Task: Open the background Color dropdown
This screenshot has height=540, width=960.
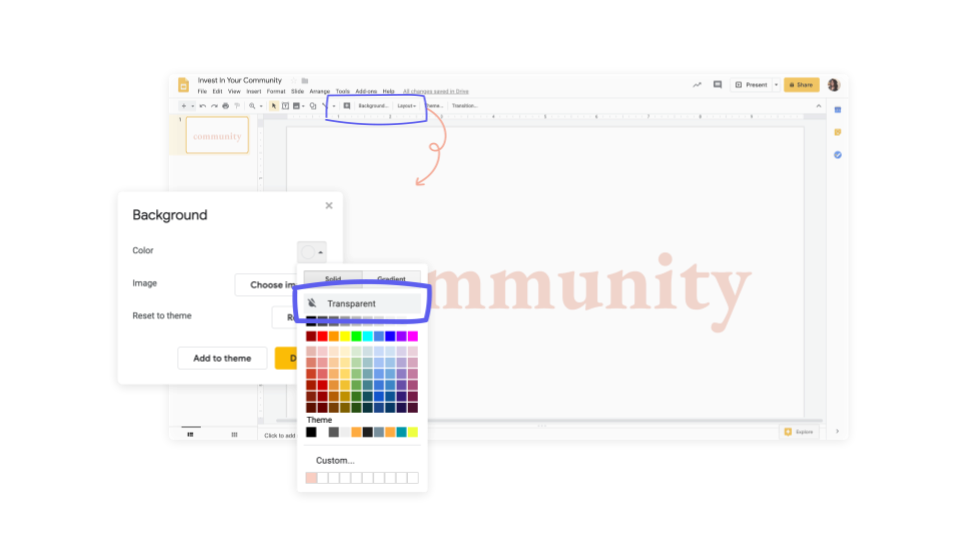Action: click(x=312, y=252)
